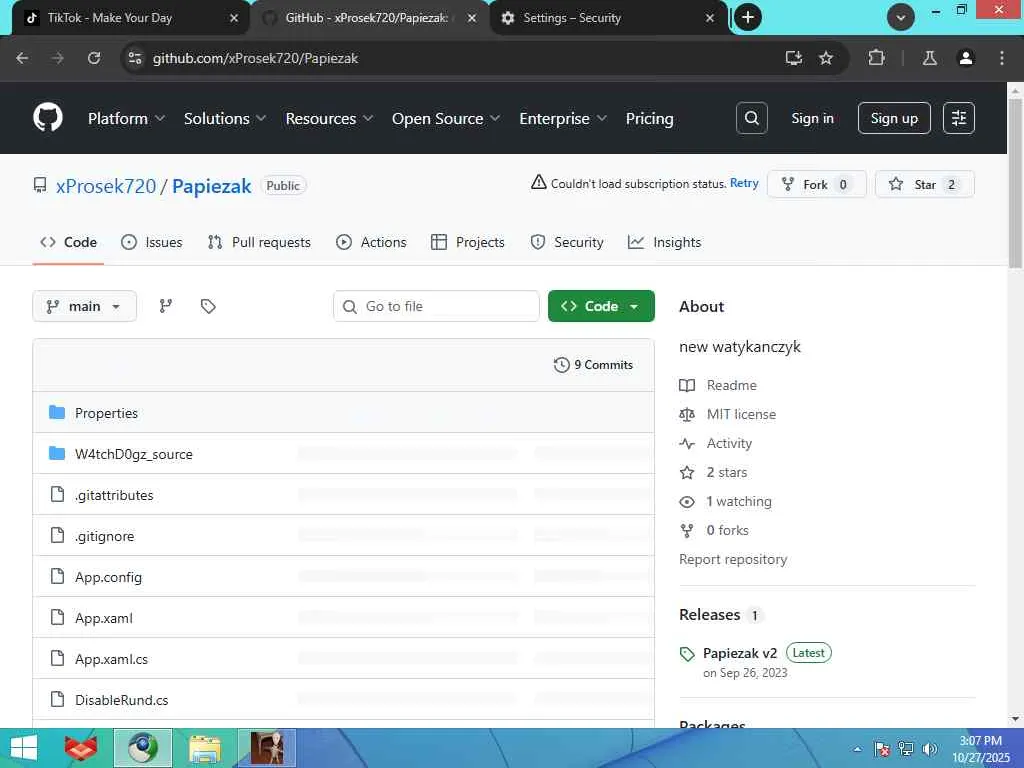Click the install app icon in address bar

point(793,58)
